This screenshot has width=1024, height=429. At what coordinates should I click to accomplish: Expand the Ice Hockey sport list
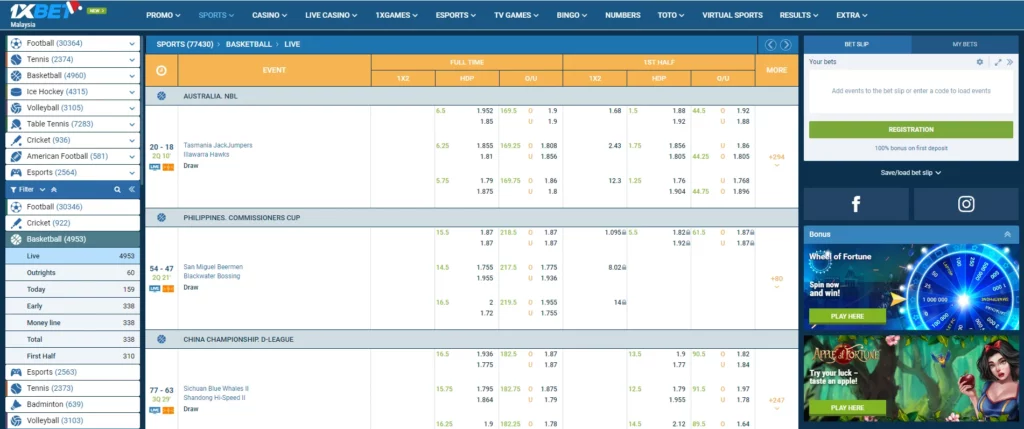coord(132,92)
